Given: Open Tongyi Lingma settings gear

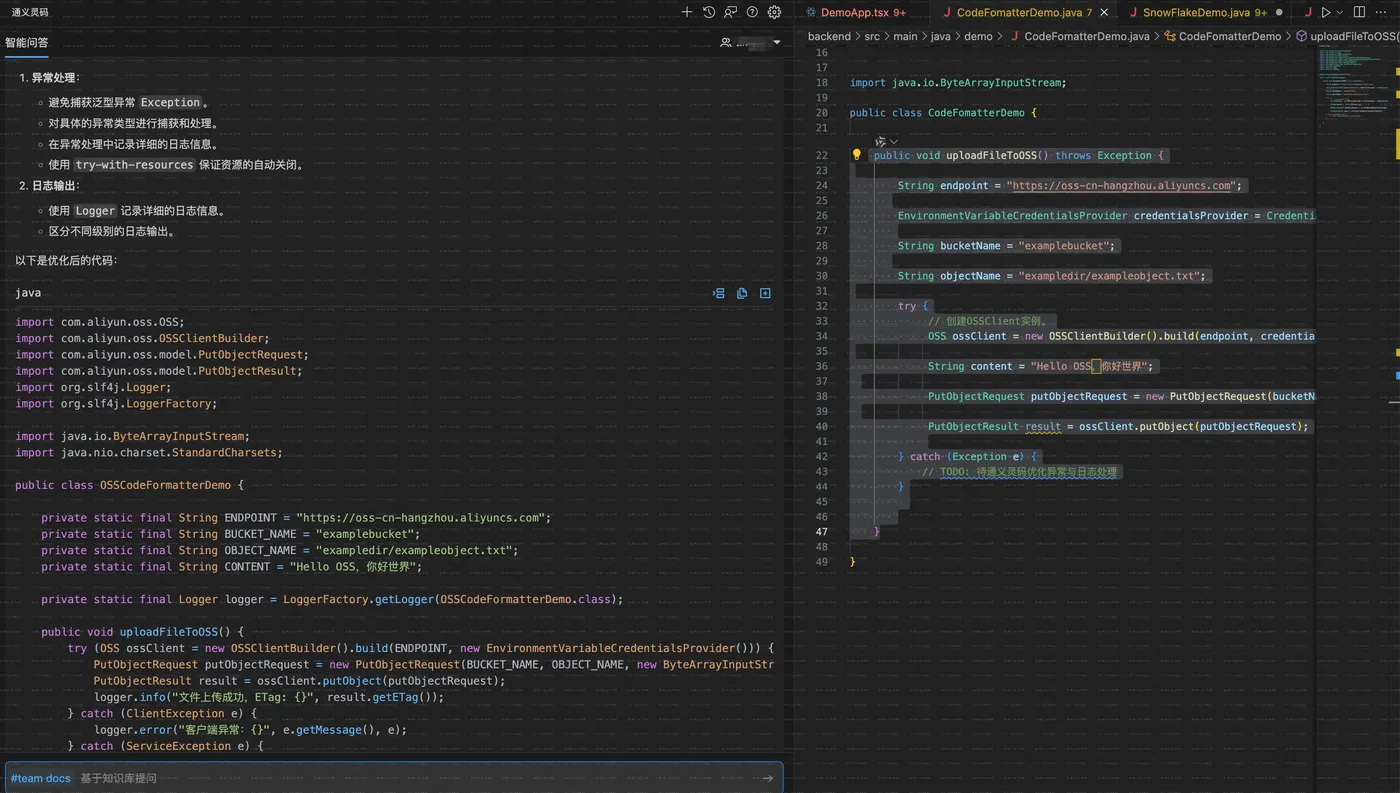Looking at the screenshot, I should [774, 12].
